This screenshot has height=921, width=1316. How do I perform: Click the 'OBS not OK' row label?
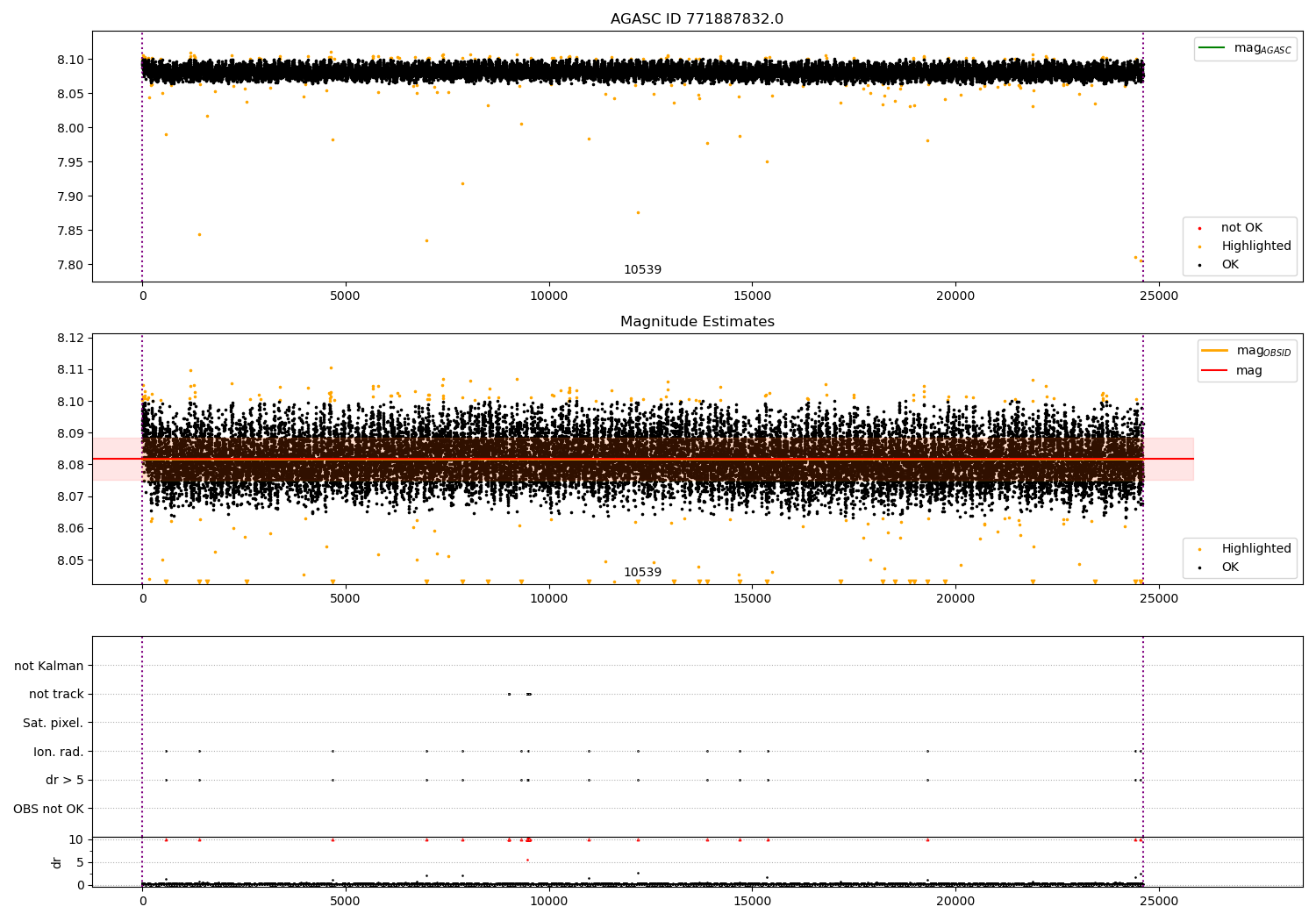[x=48, y=809]
